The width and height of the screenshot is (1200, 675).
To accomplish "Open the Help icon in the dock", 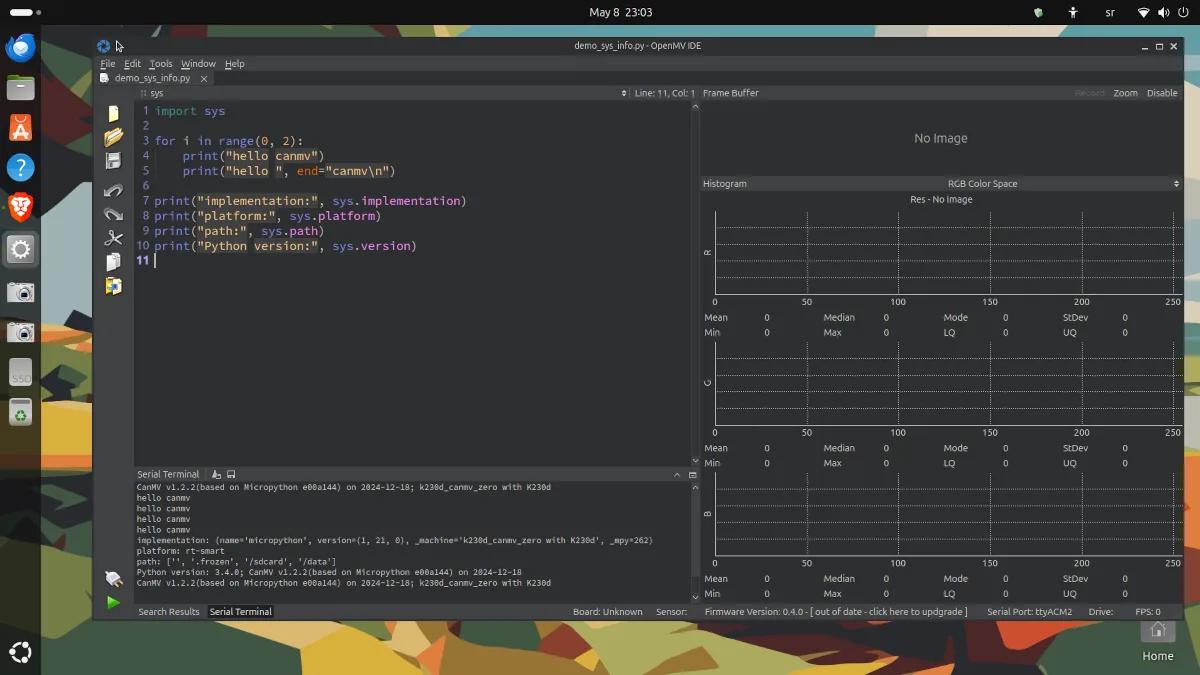I will (20, 168).
